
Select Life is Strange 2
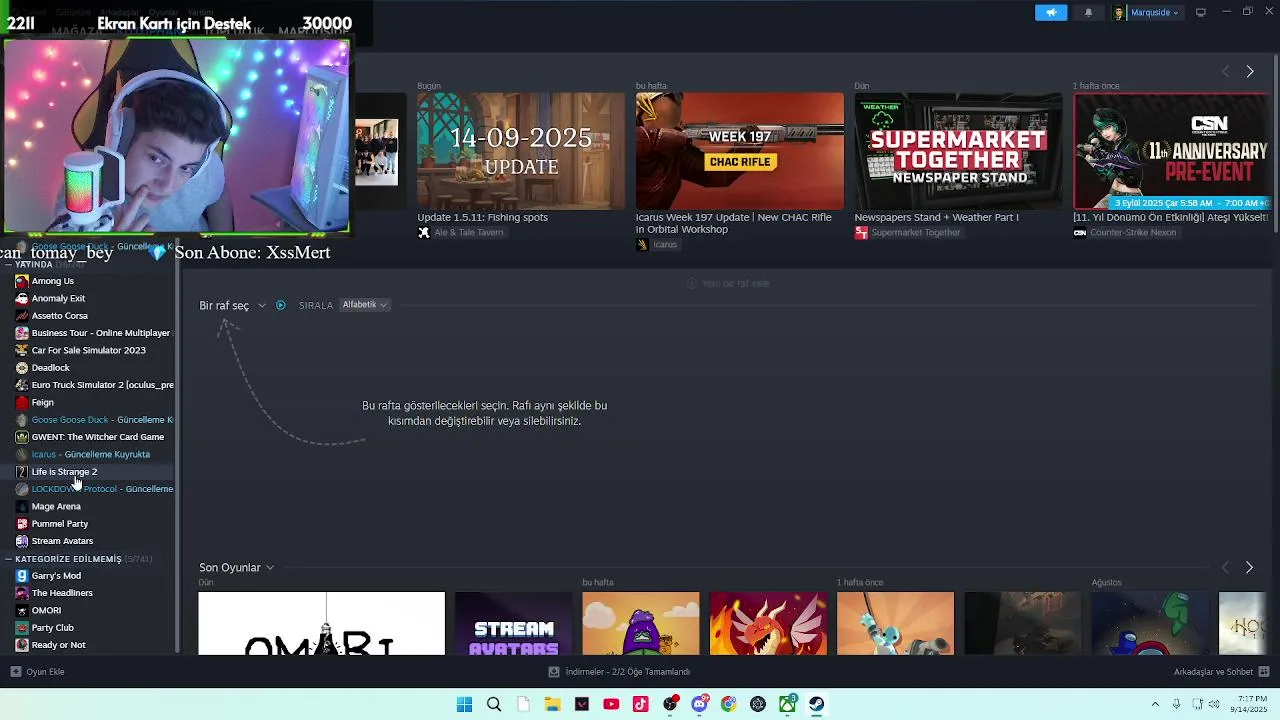64,472
